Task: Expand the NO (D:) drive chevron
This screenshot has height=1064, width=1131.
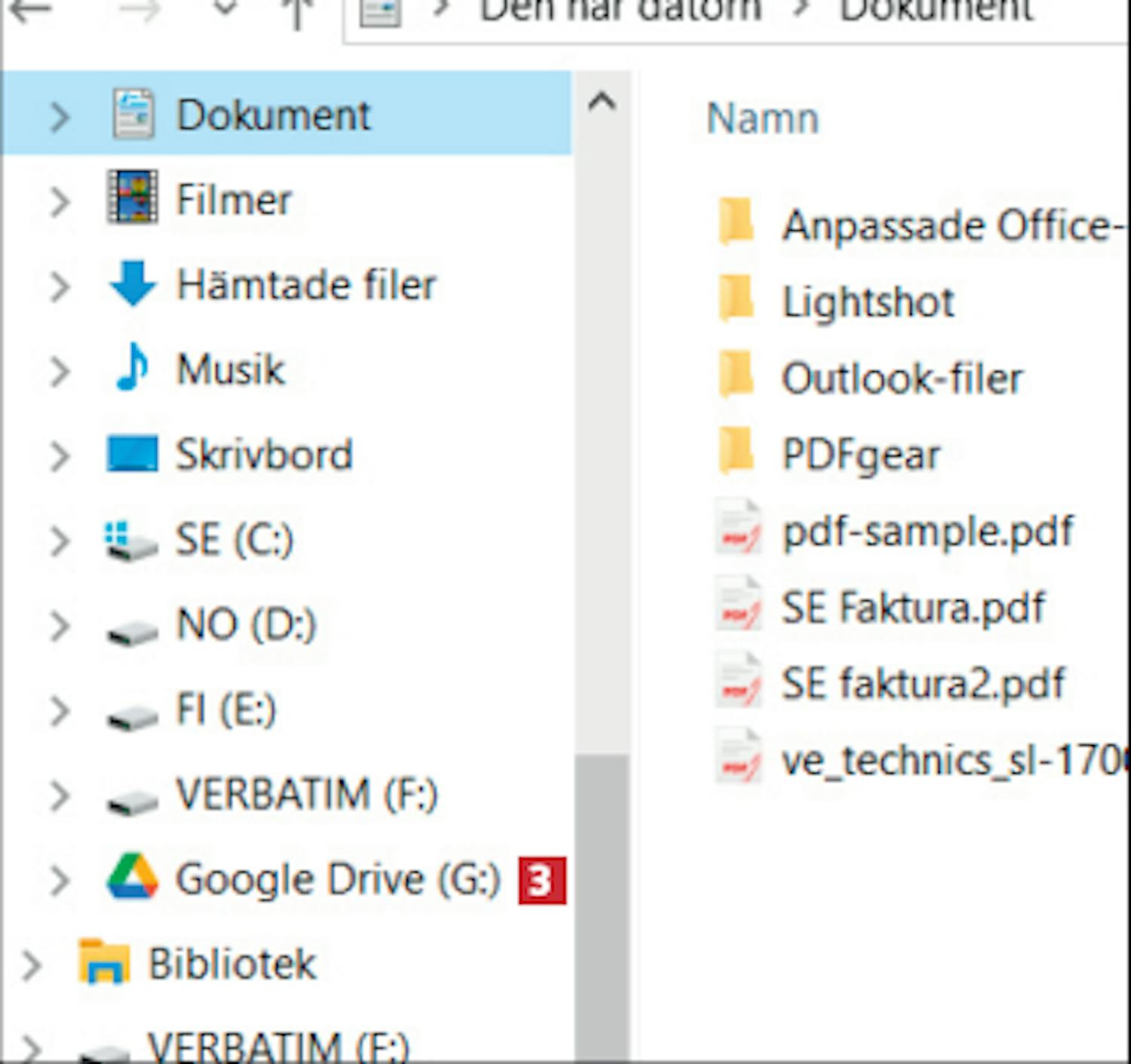Action: (60, 625)
